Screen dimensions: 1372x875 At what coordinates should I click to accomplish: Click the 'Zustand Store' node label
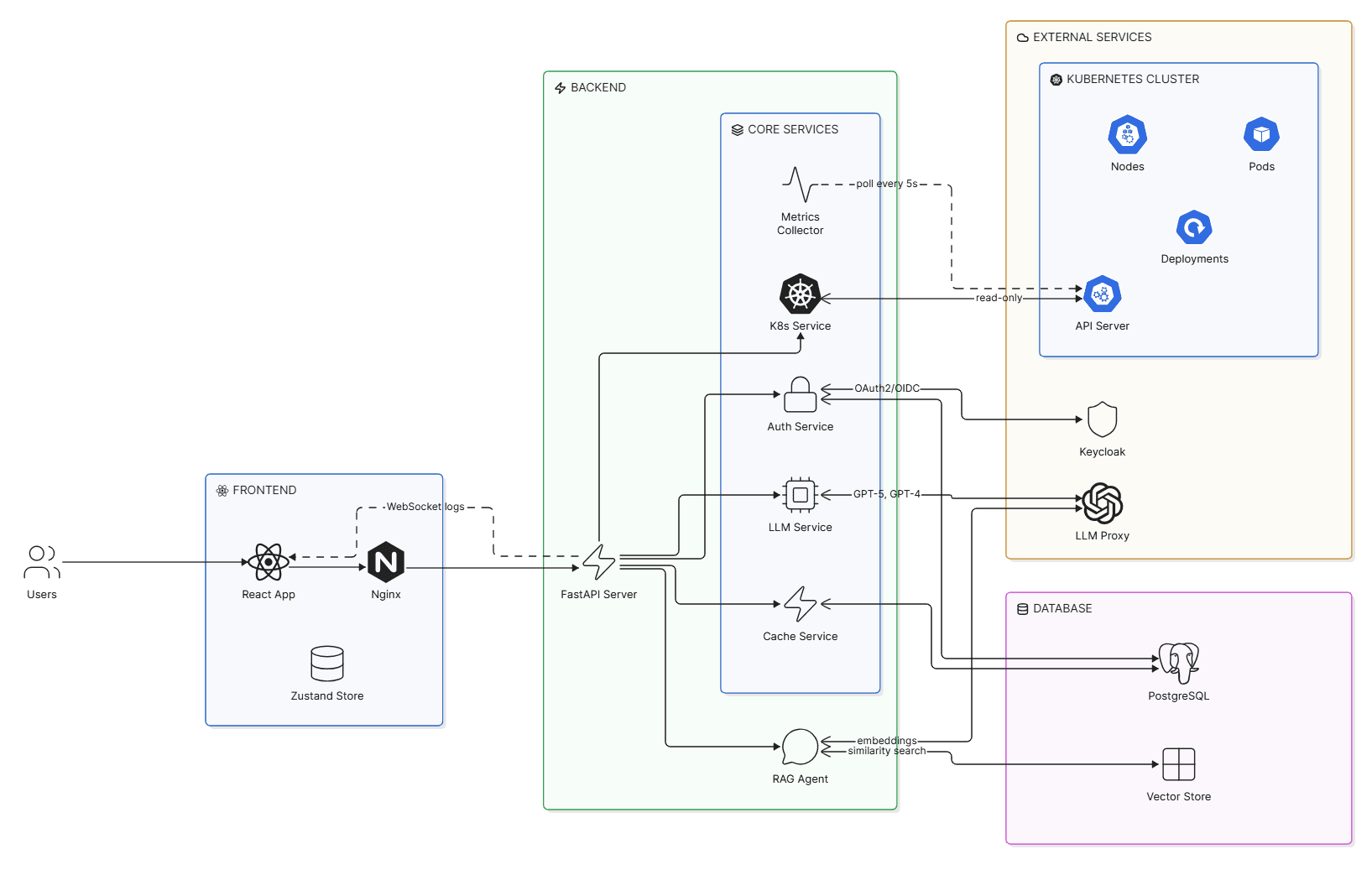pyautogui.click(x=327, y=696)
